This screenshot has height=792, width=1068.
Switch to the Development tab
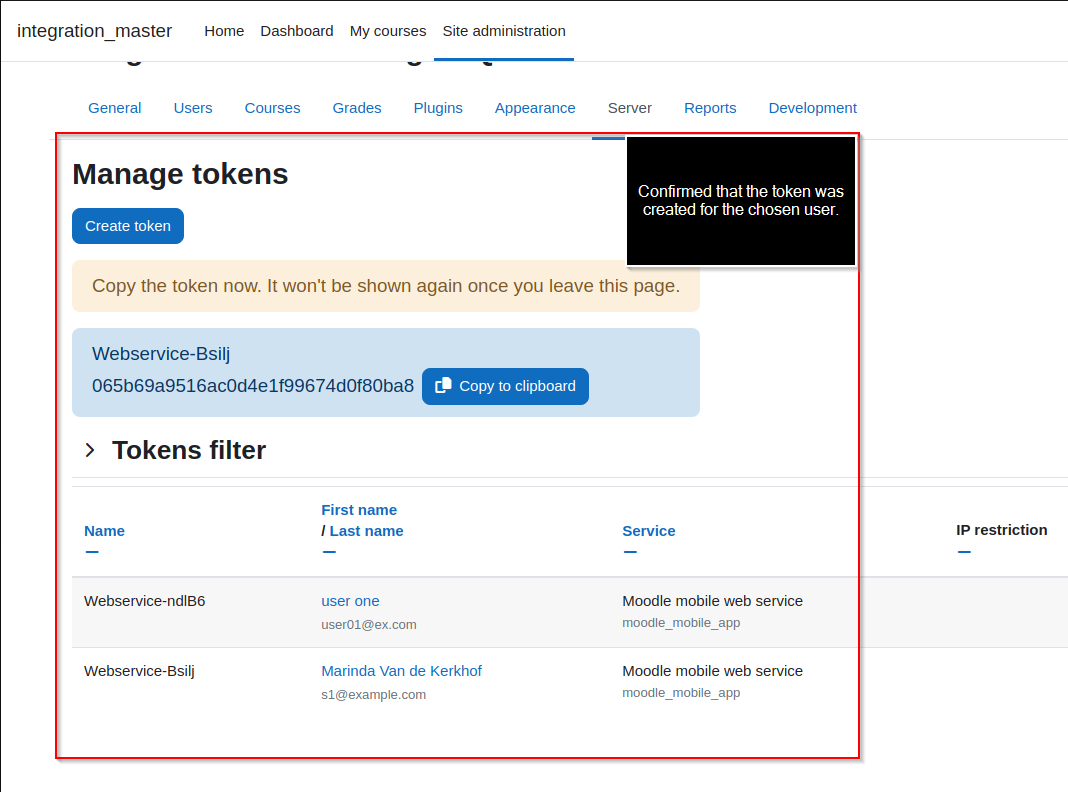click(x=813, y=108)
